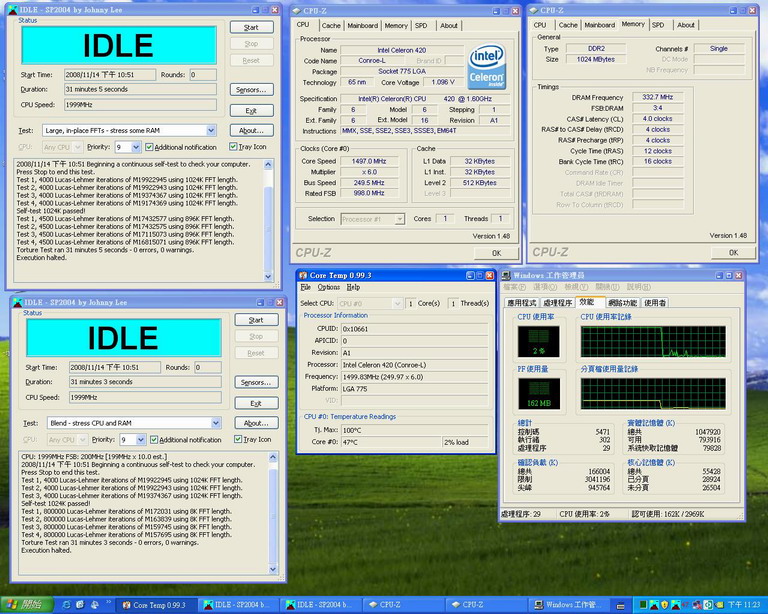
Task: Switch to About tab in Memory-tab CPU-Z window
Action: pyautogui.click(x=686, y=25)
